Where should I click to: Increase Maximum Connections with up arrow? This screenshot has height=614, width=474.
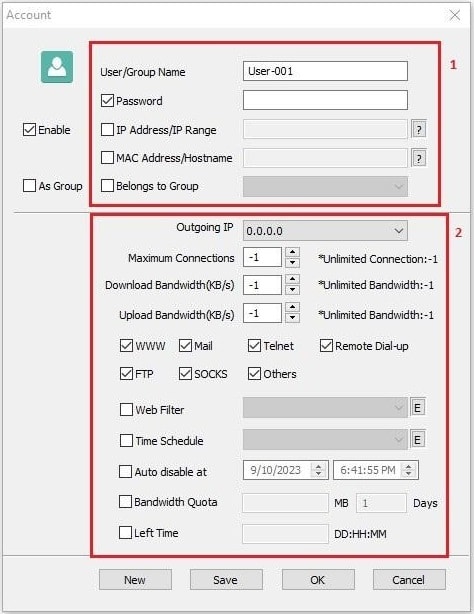292,252
